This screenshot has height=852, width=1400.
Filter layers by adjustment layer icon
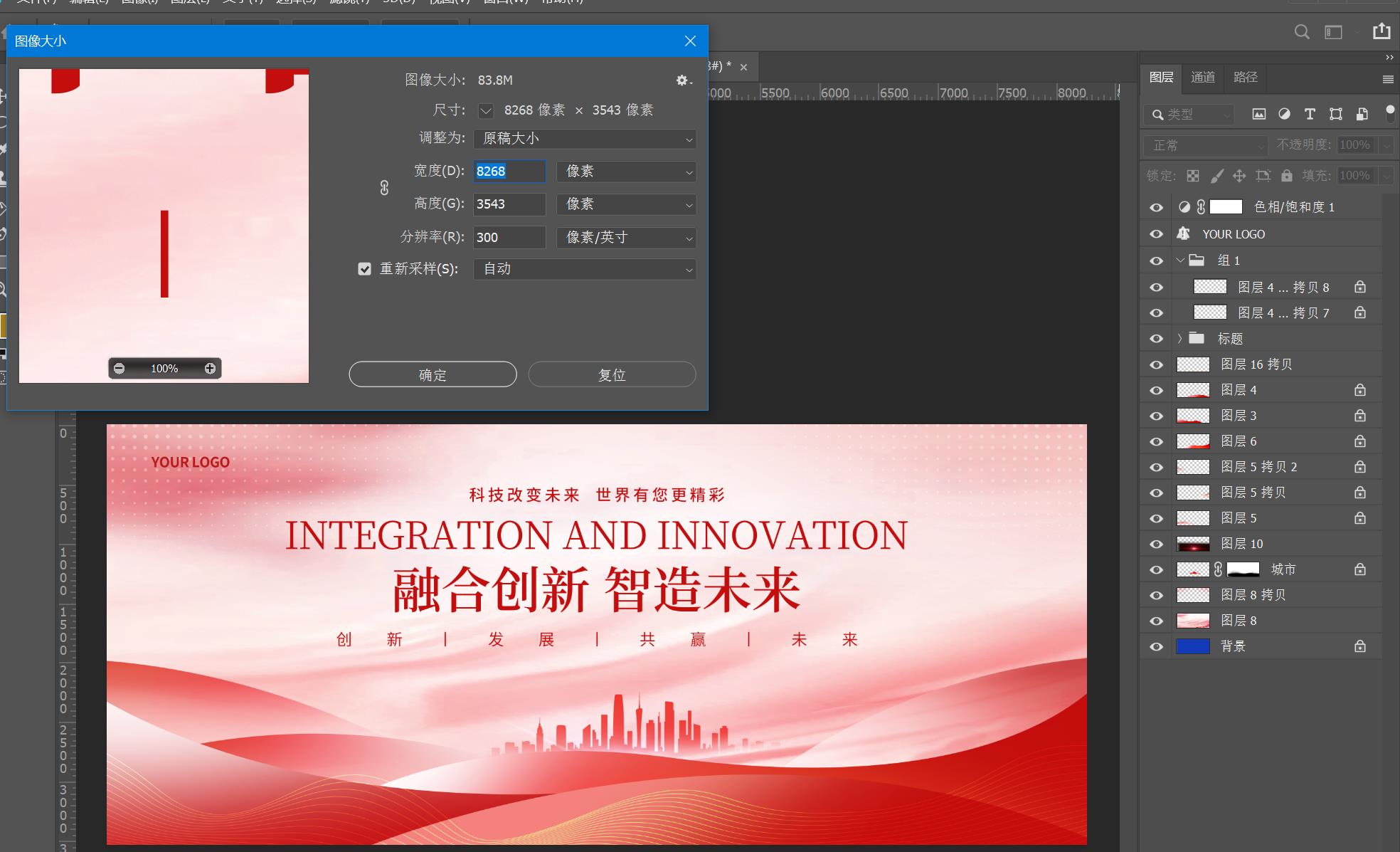(1285, 114)
